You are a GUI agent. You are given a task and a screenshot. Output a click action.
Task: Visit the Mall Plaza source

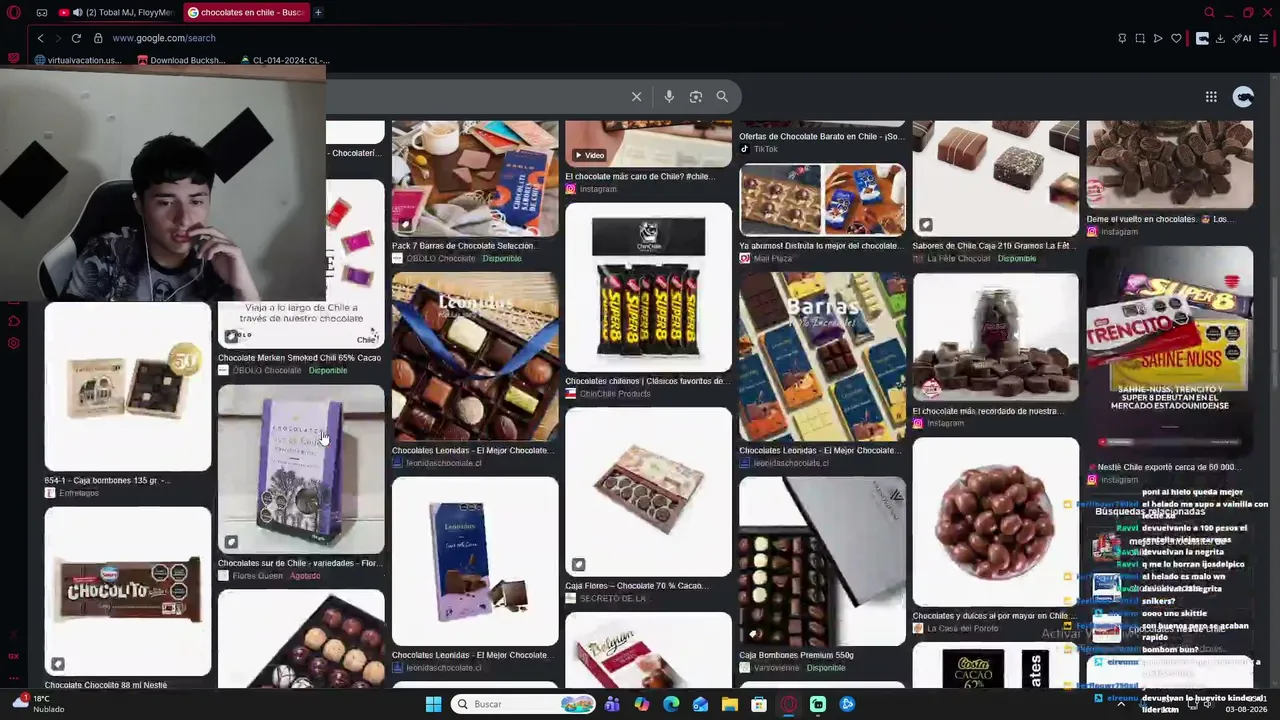[x=772, y=258]
